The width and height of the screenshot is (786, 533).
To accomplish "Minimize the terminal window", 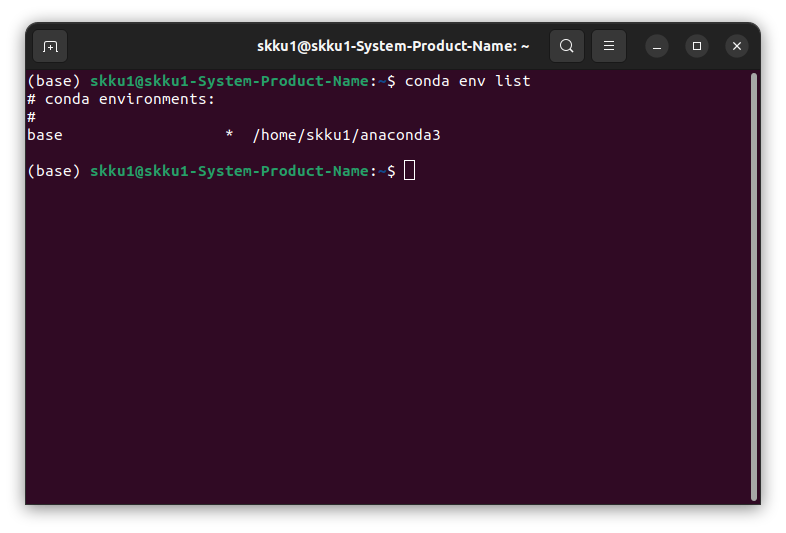I will point(657,46).
